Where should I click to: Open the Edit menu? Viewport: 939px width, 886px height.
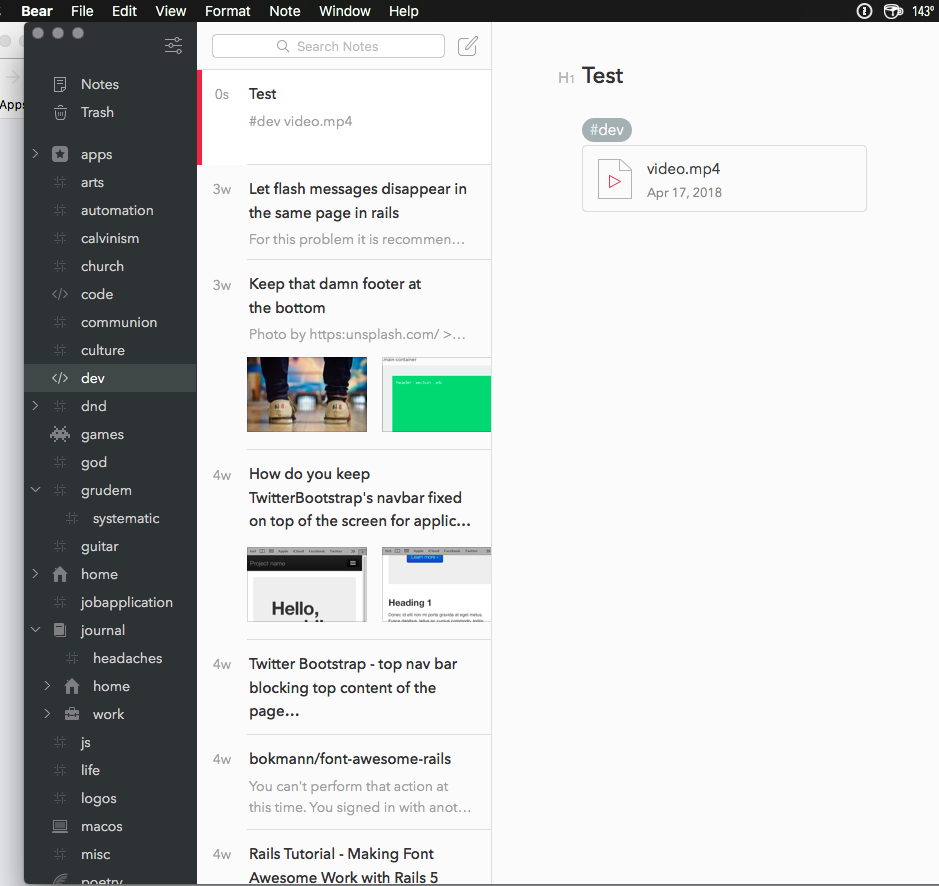point(125,11)
